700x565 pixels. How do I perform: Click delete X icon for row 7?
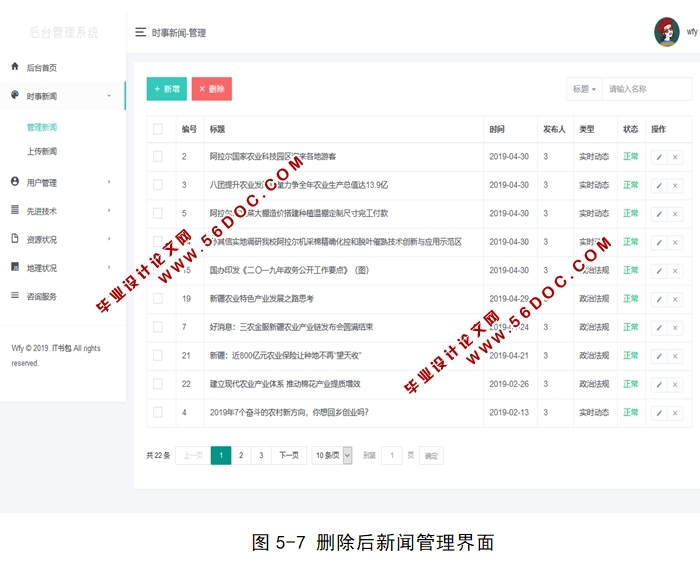click(675, 327)
